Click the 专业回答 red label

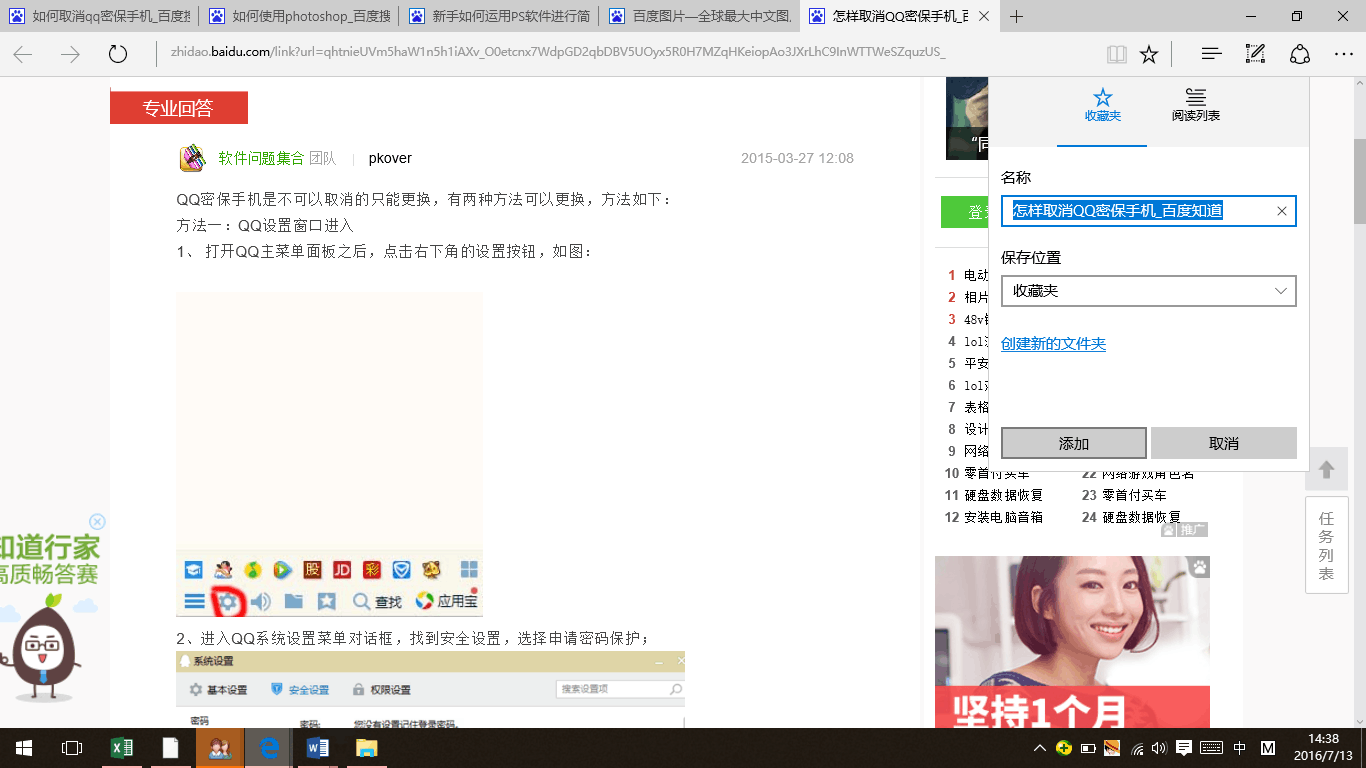pyautogui.click(x=178, y=108)
